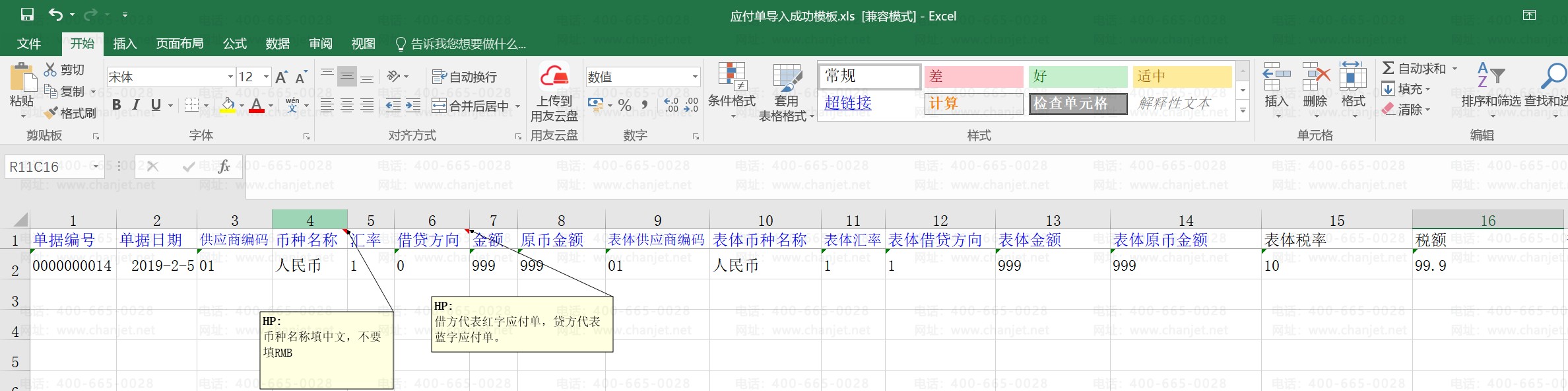
Task: Open the 公式 ribbon tab
Action: [x=234, y=44]
